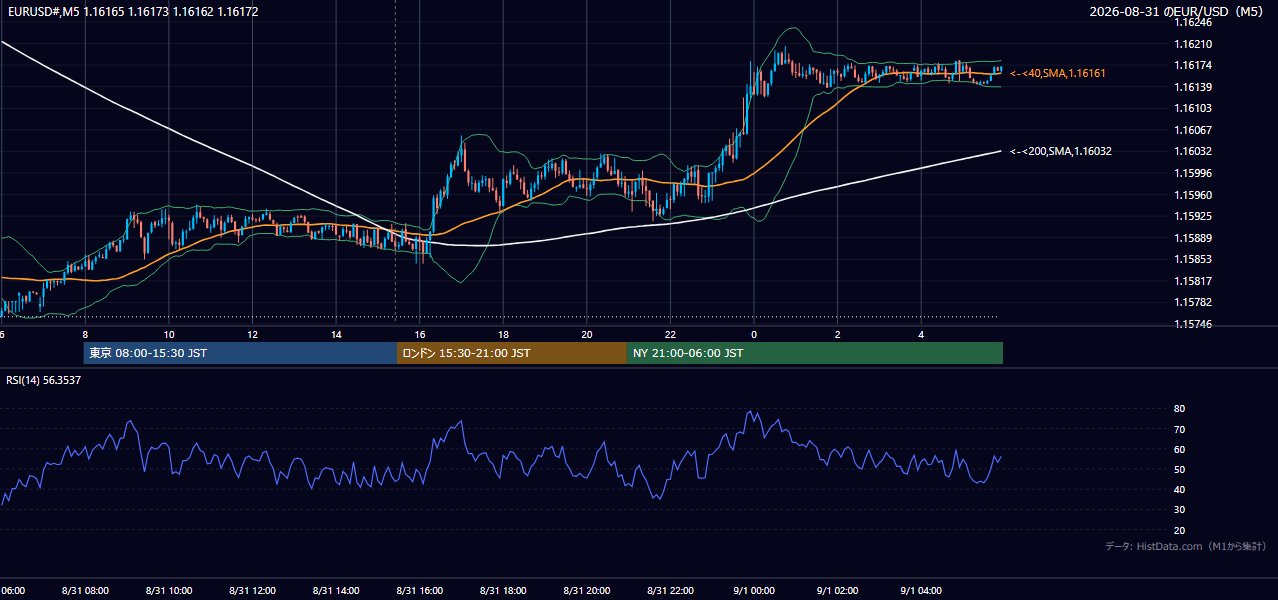The image size is (1278, 600).
Task: Click hour tick 22 on price chart axis
Action: [670, 334]
